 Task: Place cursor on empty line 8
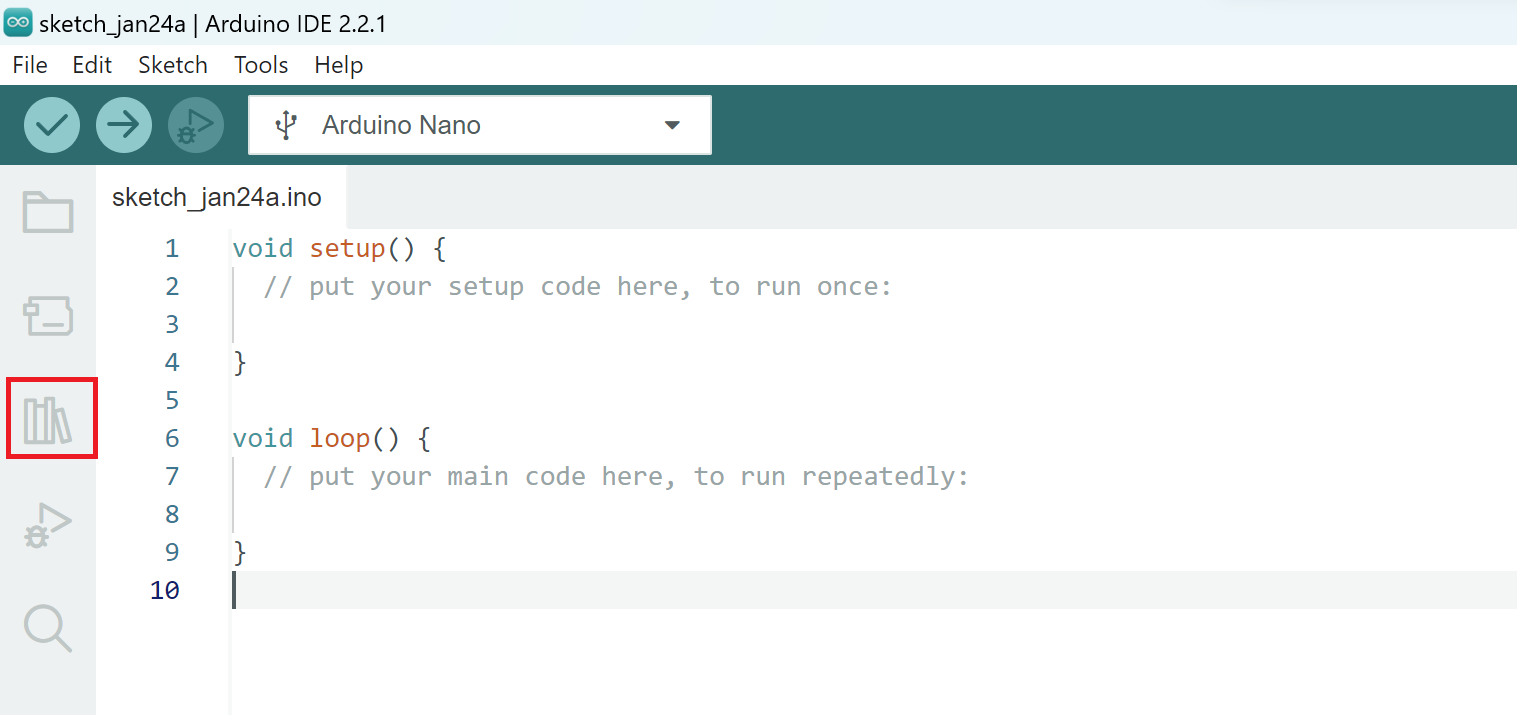coord(874,514)
